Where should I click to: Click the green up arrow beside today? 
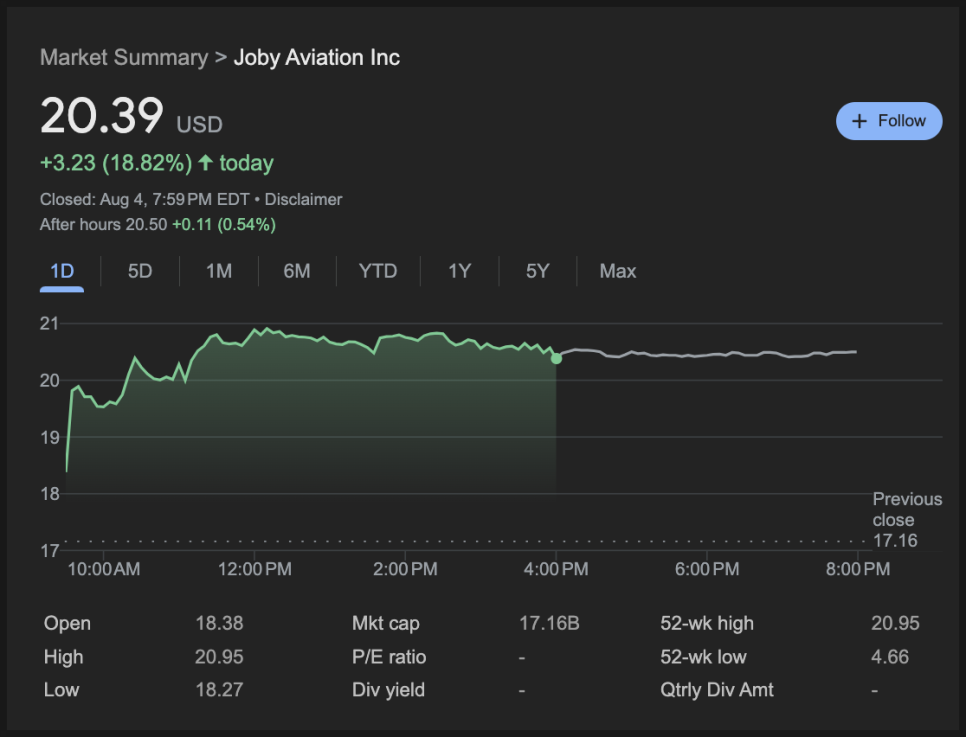[206, 163]
